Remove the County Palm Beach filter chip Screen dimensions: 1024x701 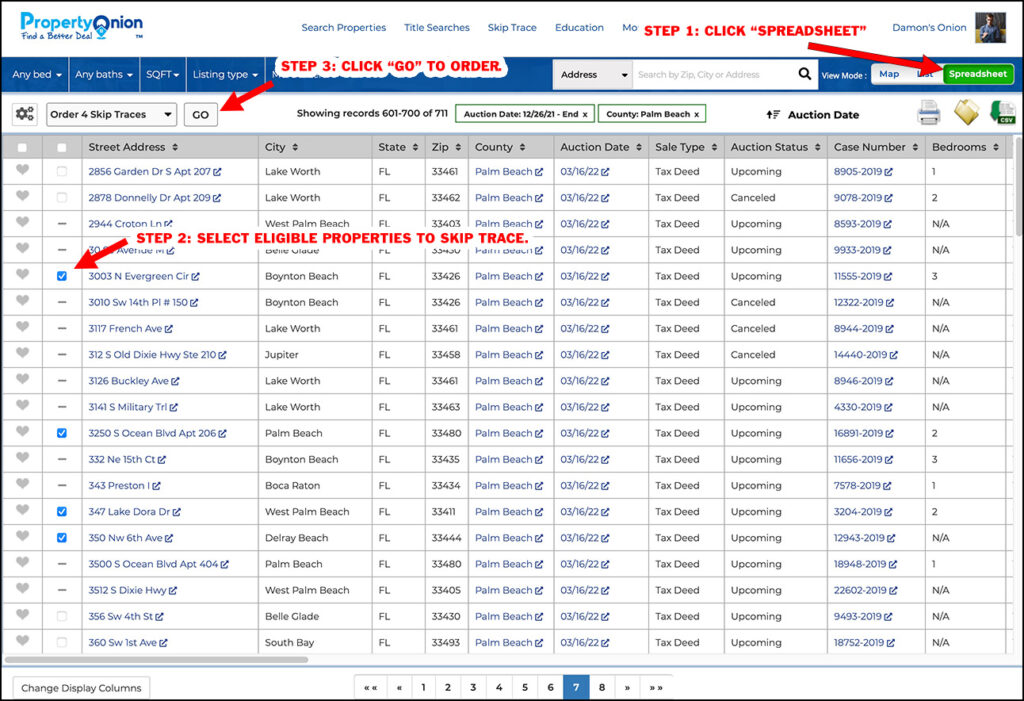pyautogui.click(x=696, y=114)
